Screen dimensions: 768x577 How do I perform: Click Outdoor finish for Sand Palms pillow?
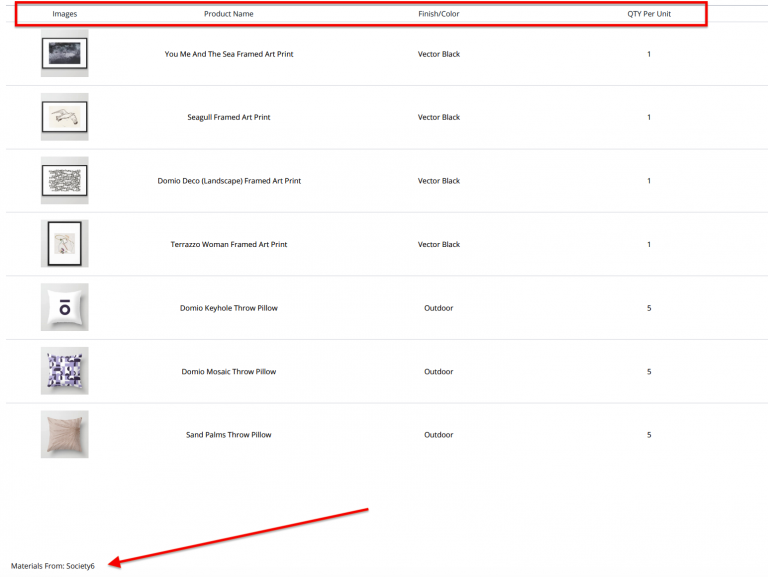(x=438, y=435)
